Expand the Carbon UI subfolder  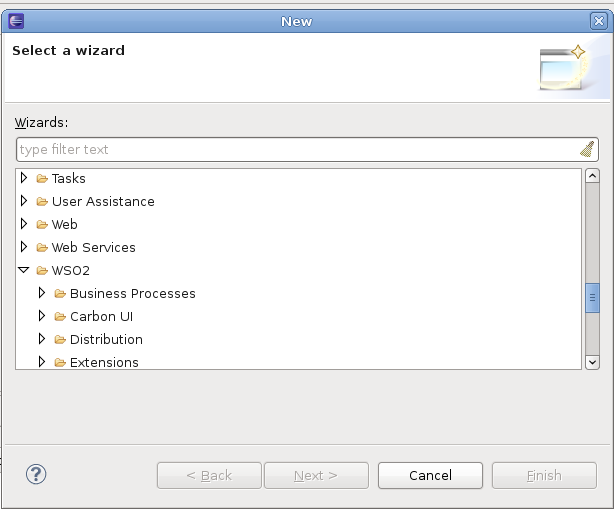[42, 316]
